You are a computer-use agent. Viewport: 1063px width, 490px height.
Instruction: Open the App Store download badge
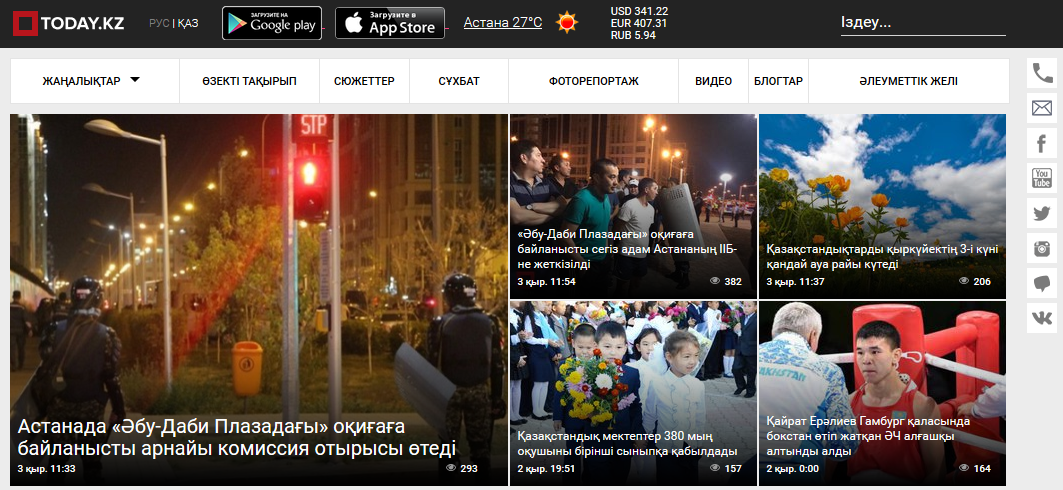coord(390,23)
